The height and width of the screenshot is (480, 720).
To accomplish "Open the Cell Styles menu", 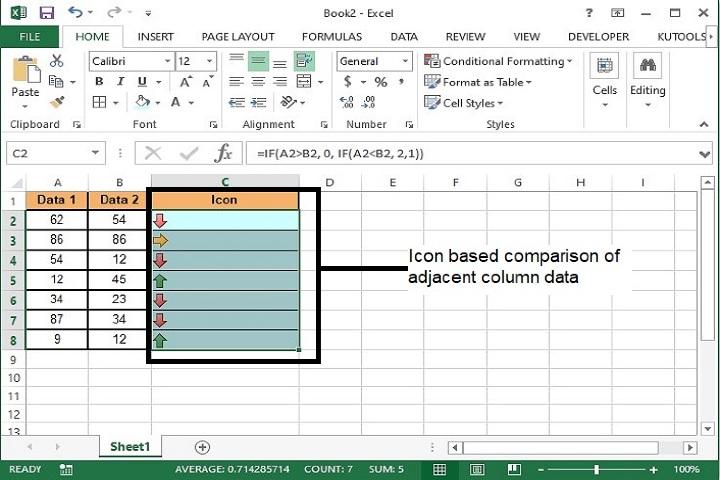I will click(463, 103).
